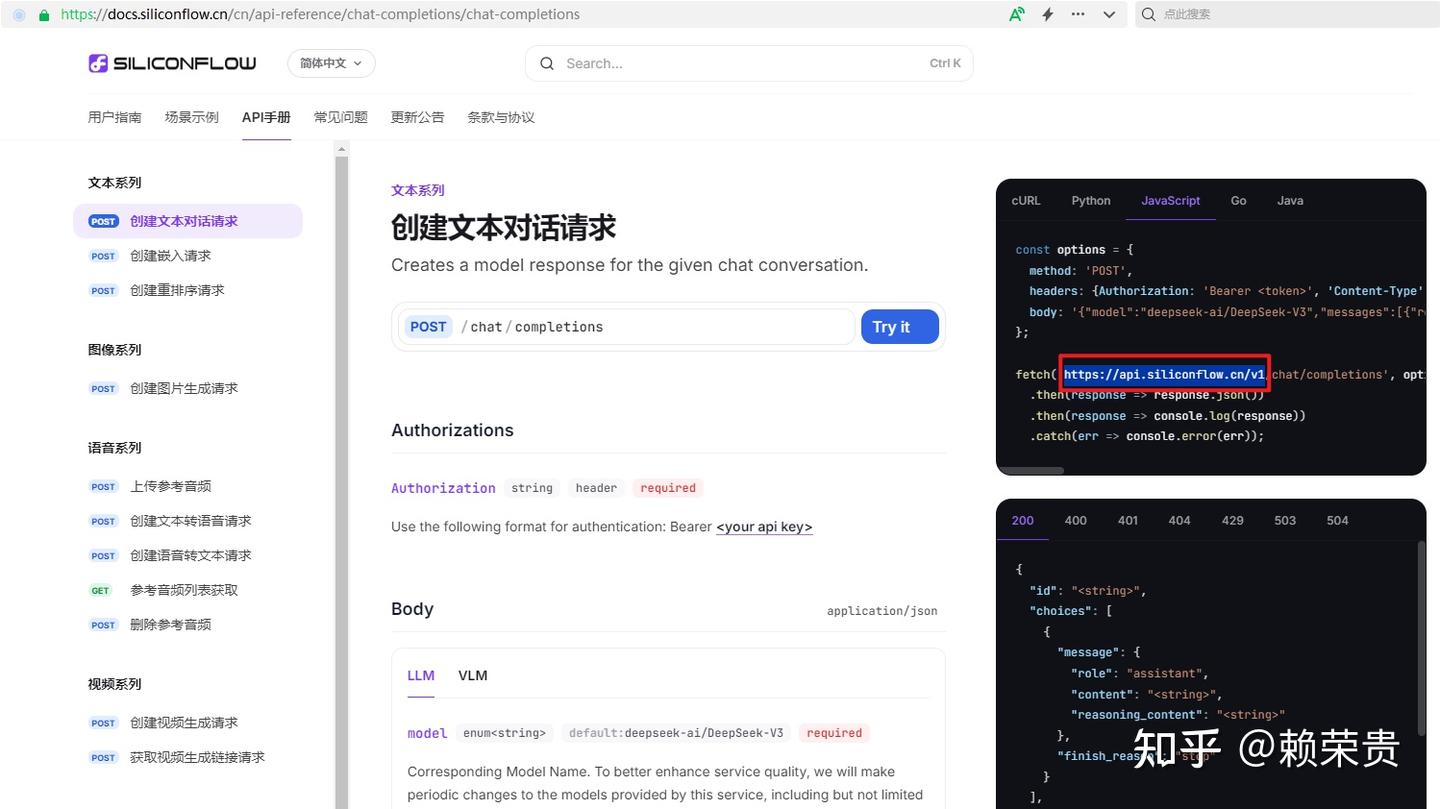Open the 400 status response tab
This screenshot has height=809, width=1440.
(x=1075, y=520)
